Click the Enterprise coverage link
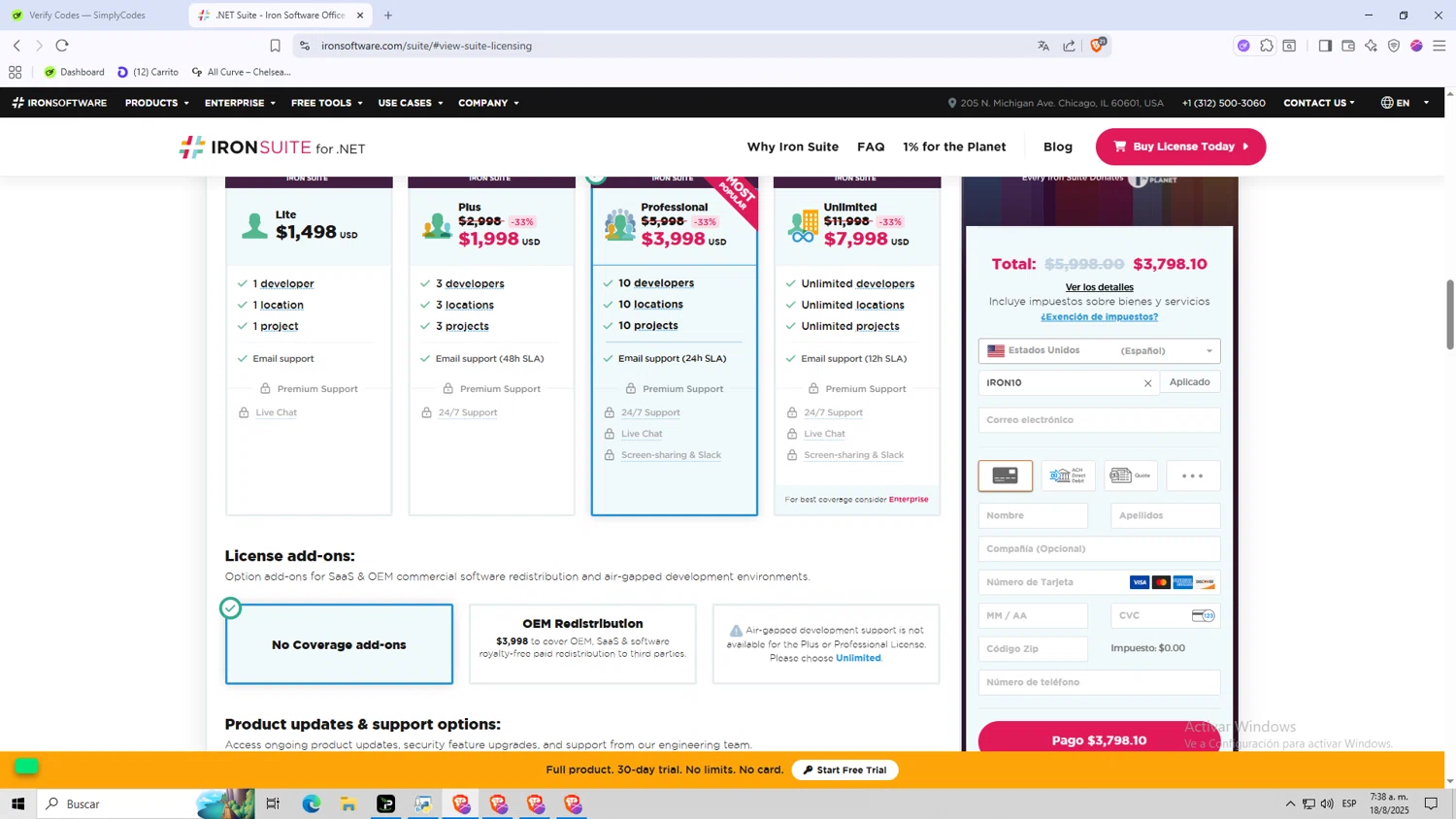 click(x=909, y=500)
